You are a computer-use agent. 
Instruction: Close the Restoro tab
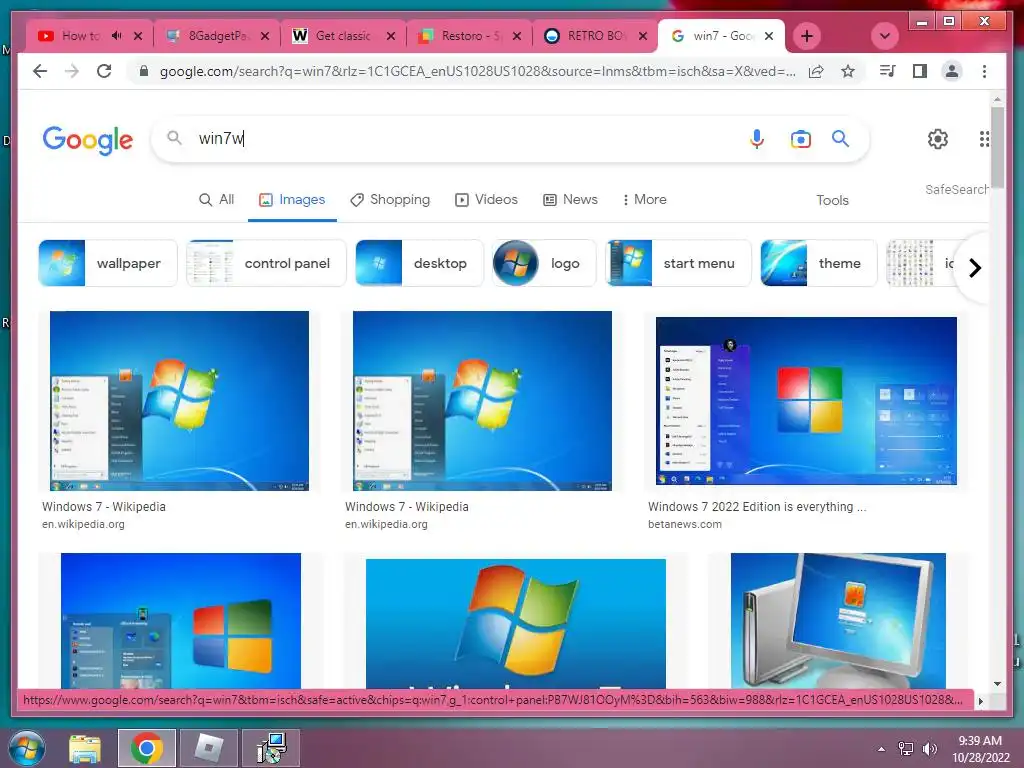[517, 36]
